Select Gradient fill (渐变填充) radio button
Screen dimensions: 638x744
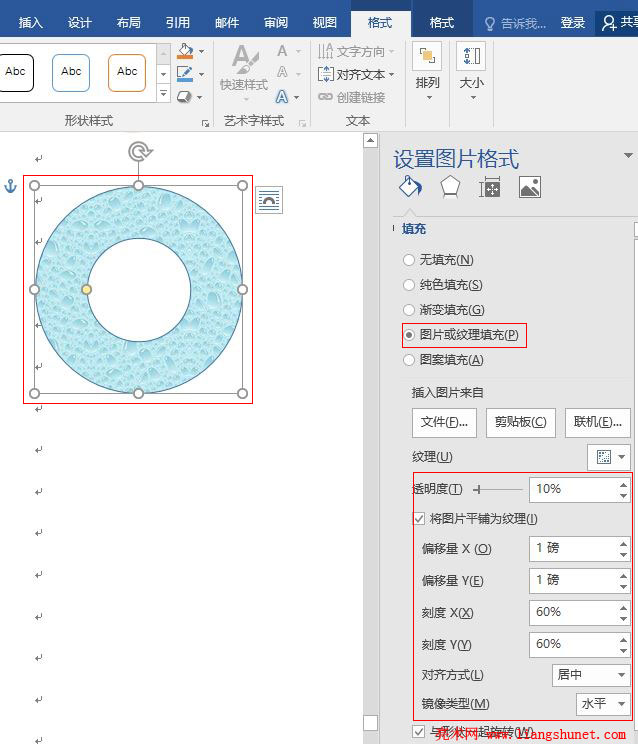click(x=408, y=310)
